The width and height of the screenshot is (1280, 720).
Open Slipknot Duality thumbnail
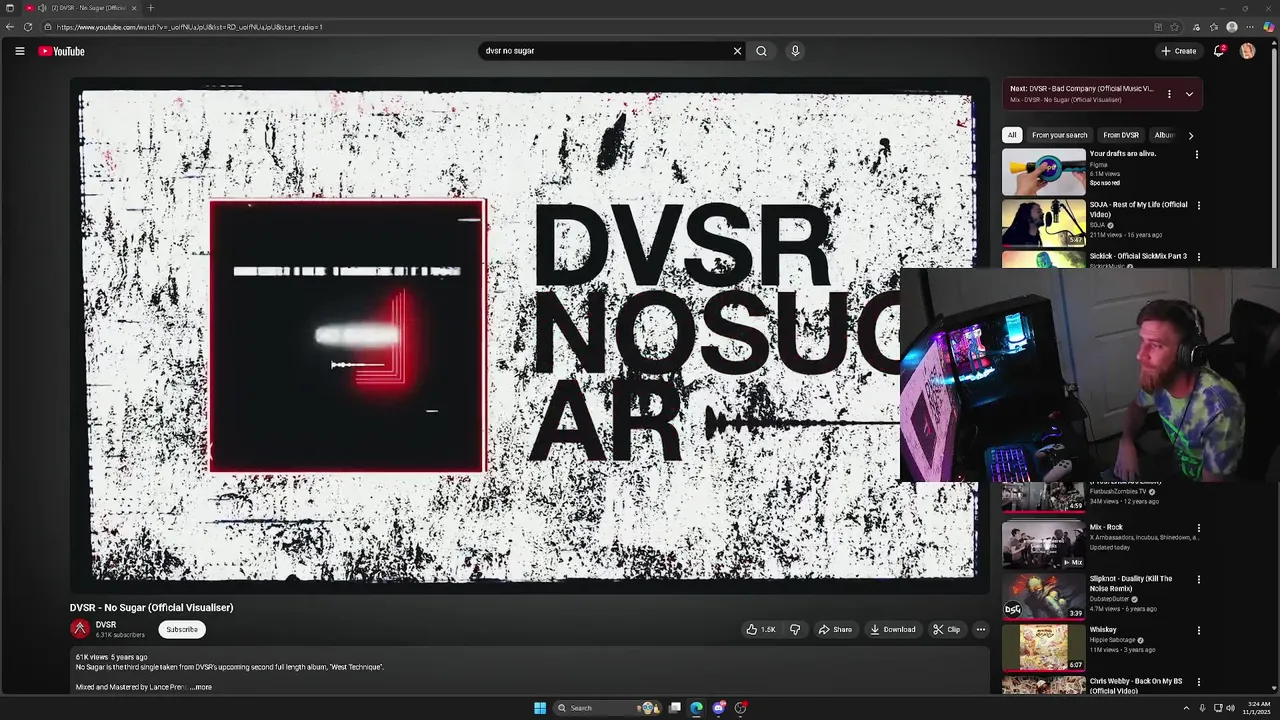coord(1044,595)
